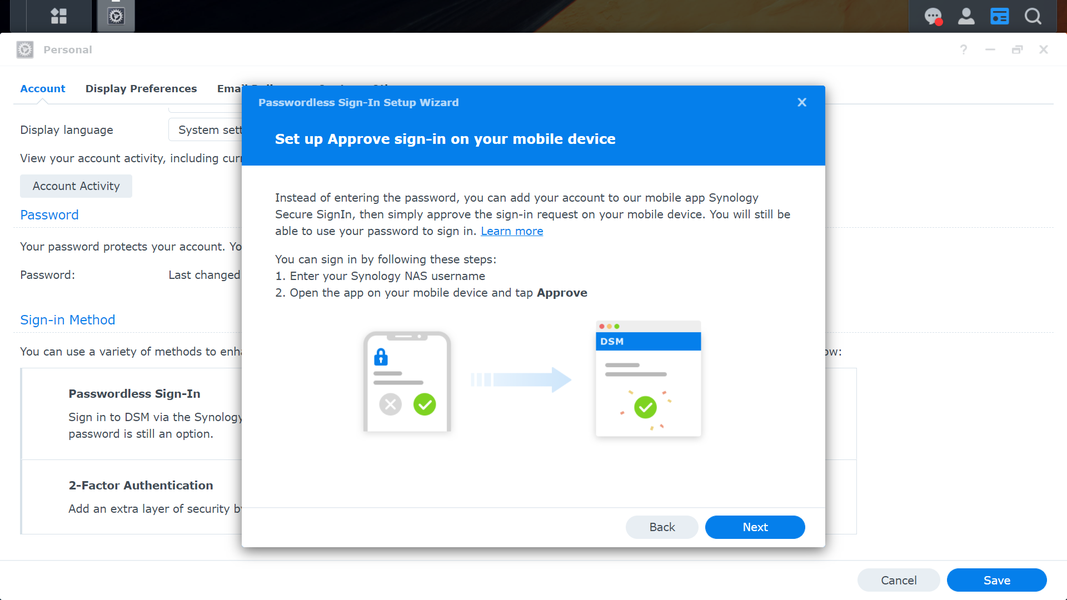Select the Personal settings taskbar icon
Image resolution: width=1067 pixels, height=600 pixels.
click(116, 16)
